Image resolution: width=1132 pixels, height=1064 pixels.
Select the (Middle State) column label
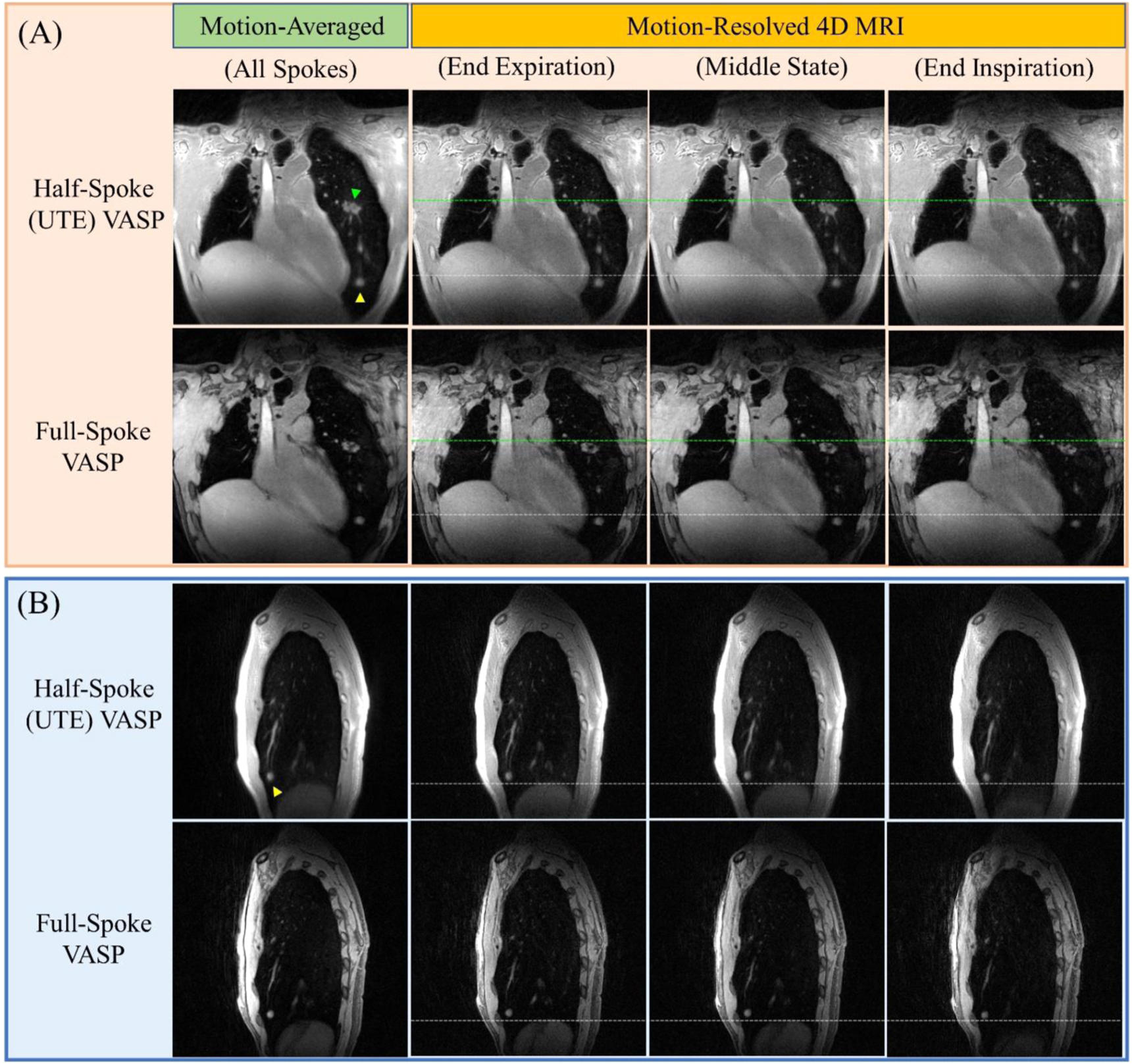coord(772,67)
